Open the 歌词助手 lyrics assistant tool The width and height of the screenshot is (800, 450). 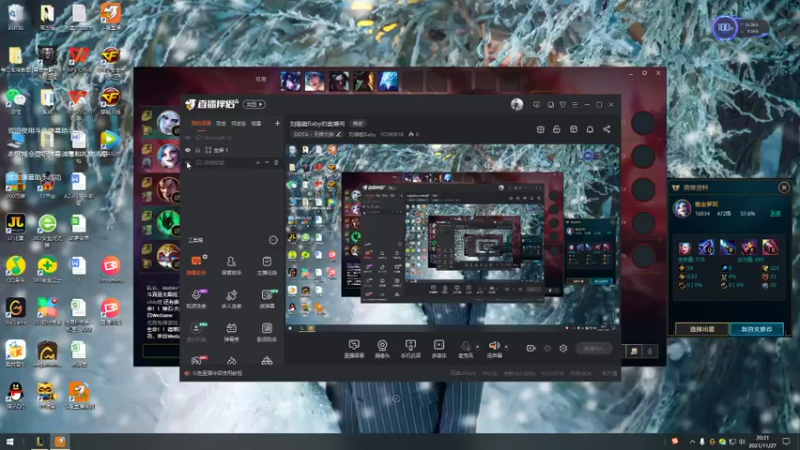tap(267, 332)
